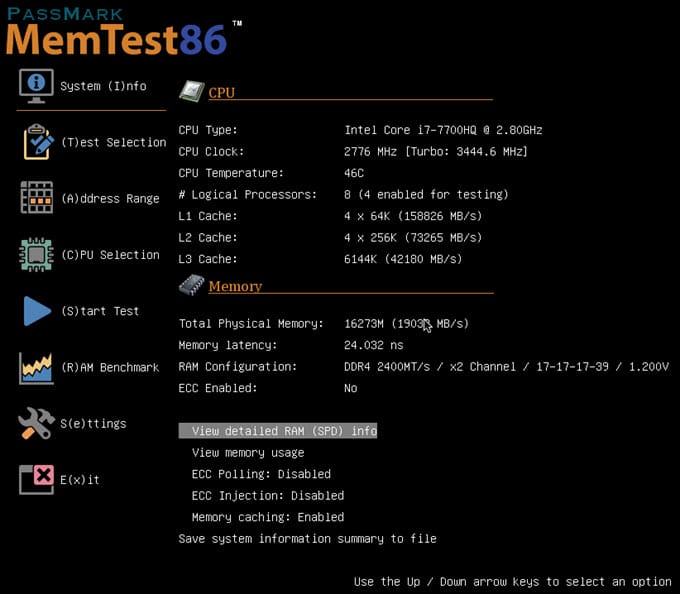Viewport: 680px width, 594px height.
Task: Open the (C)PU Selection menu label
Action: (x=110, y=255)
